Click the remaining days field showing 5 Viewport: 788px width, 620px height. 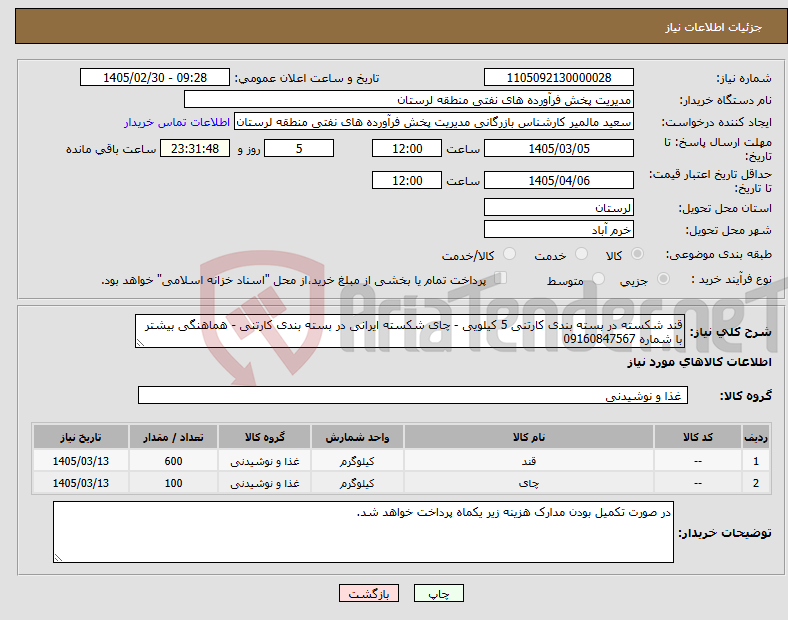[x=299, y=149]
